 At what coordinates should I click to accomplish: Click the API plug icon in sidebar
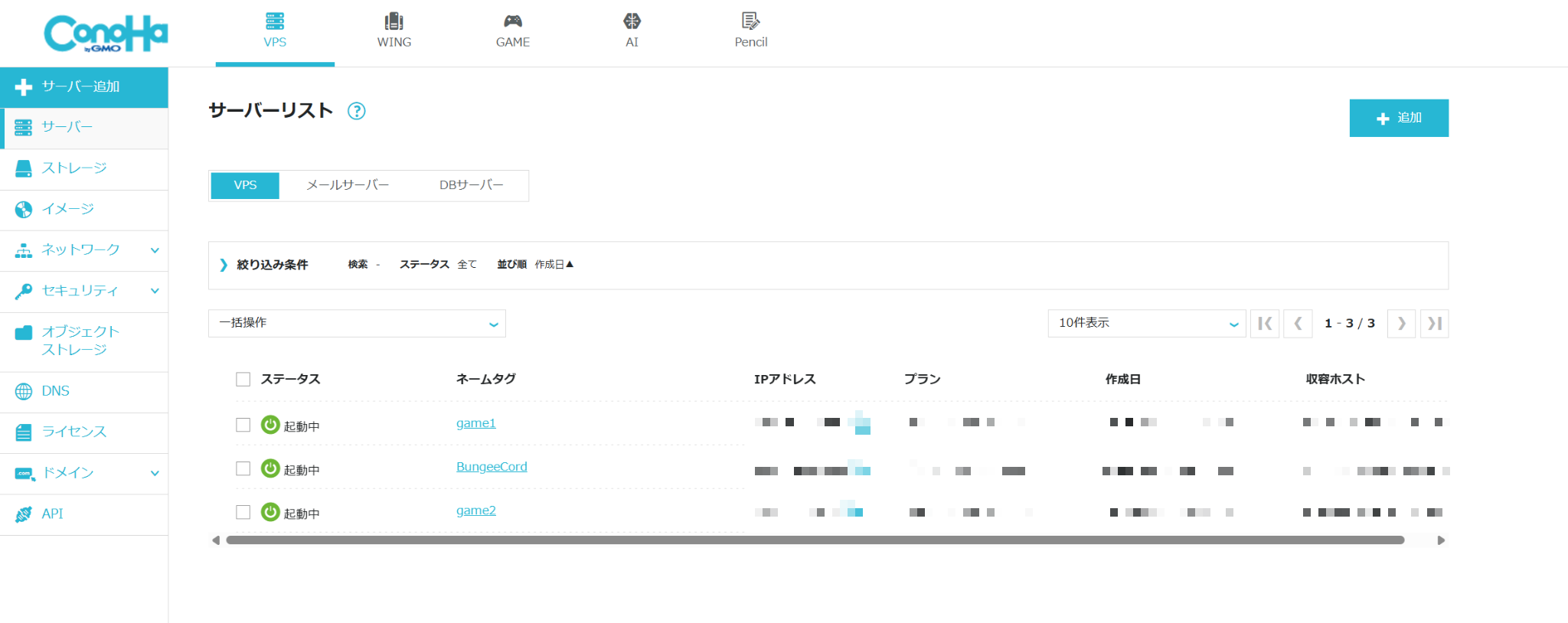click(x=24, y=514)
